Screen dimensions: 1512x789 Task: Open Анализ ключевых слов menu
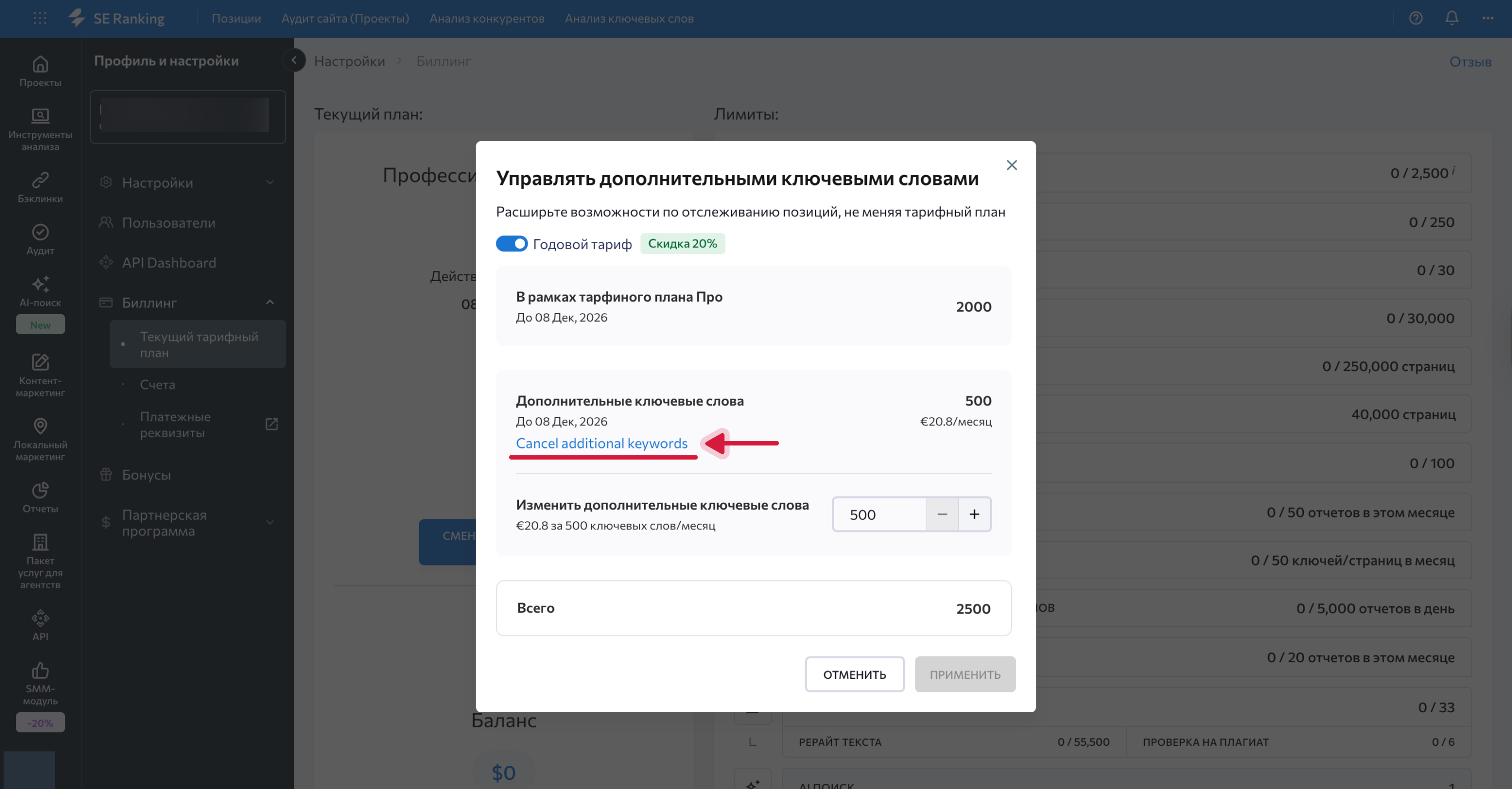[x=628, y=18]
